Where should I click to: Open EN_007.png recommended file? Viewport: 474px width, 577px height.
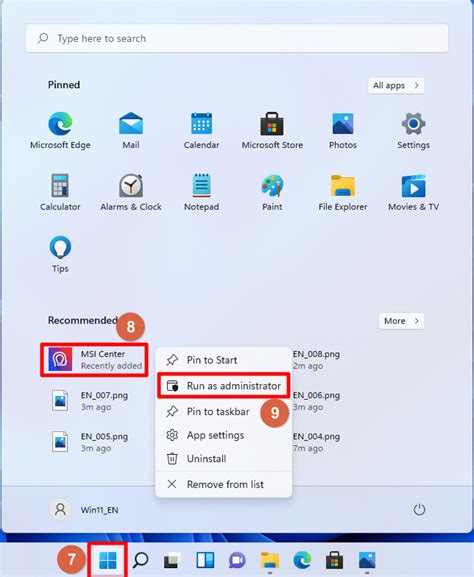coord(90,401)
